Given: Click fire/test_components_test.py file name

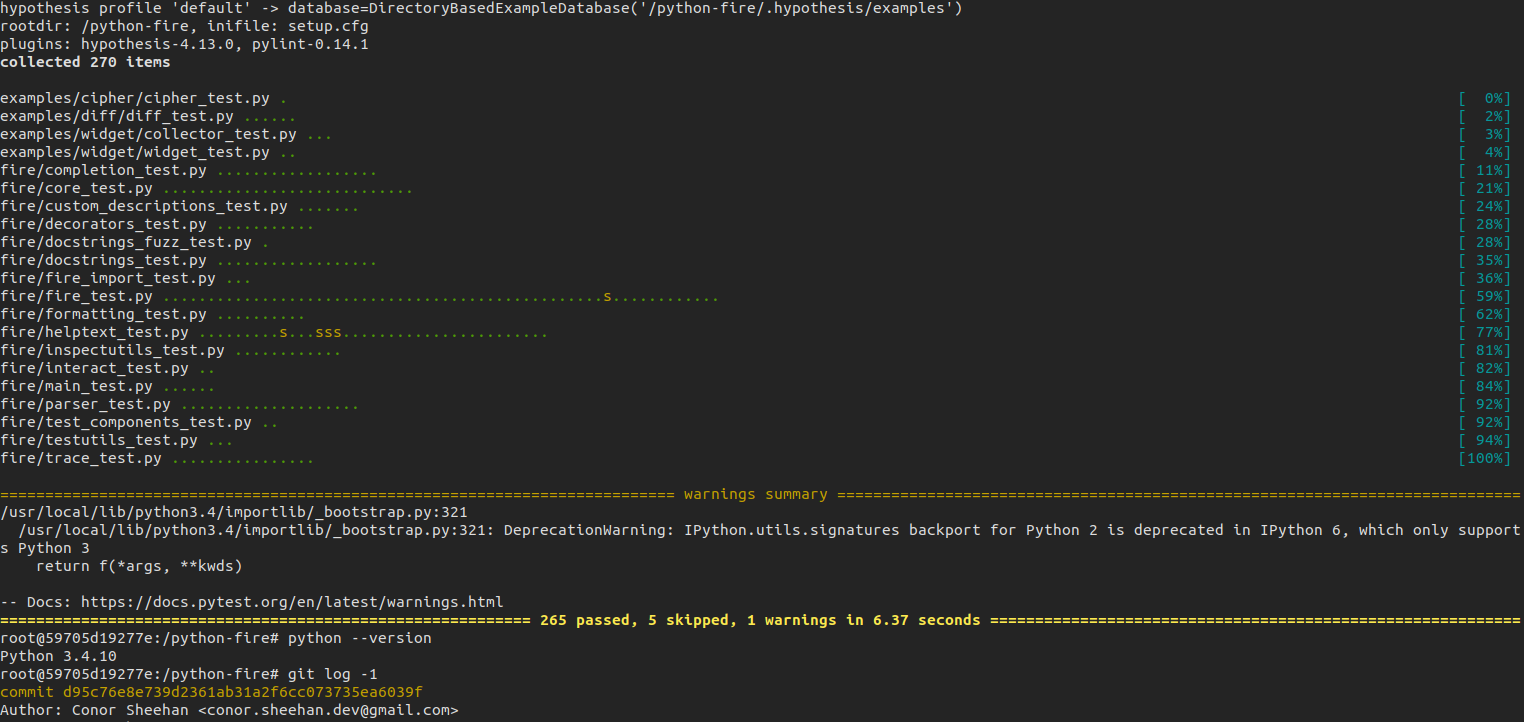Looking at the screenshot, I should tap(126, 422).
